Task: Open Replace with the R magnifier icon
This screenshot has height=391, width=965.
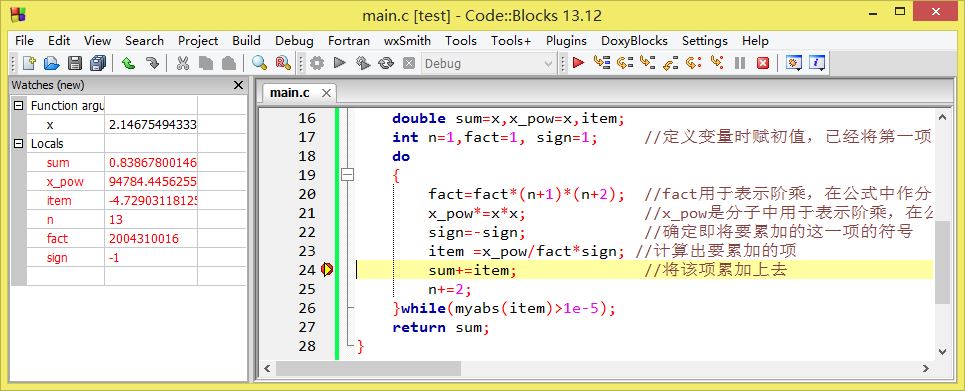Action: tap(282, 63)
